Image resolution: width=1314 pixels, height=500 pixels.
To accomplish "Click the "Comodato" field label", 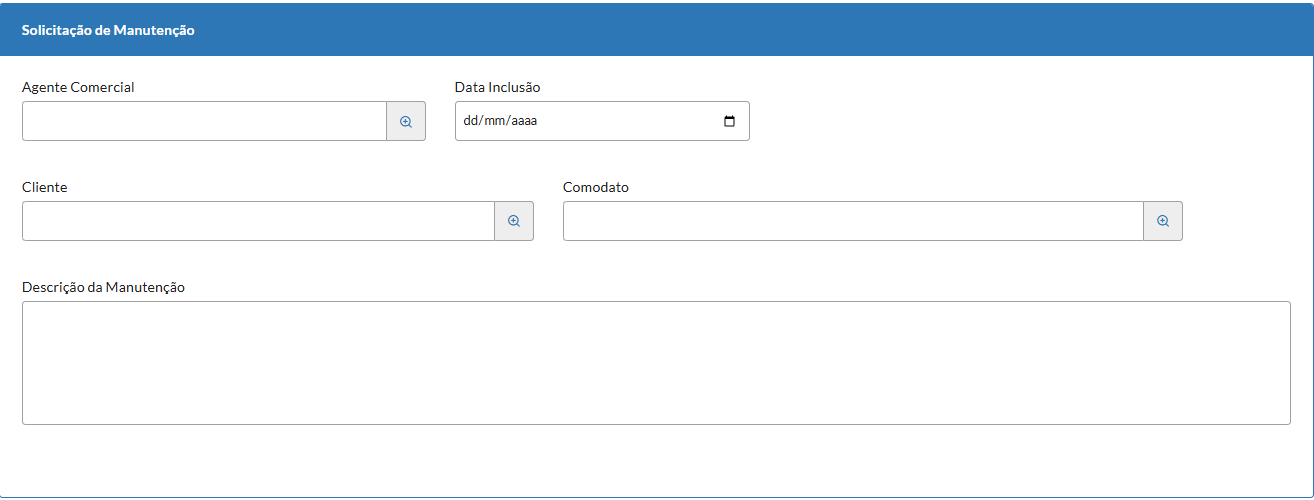I will click(x=596, y=187).
